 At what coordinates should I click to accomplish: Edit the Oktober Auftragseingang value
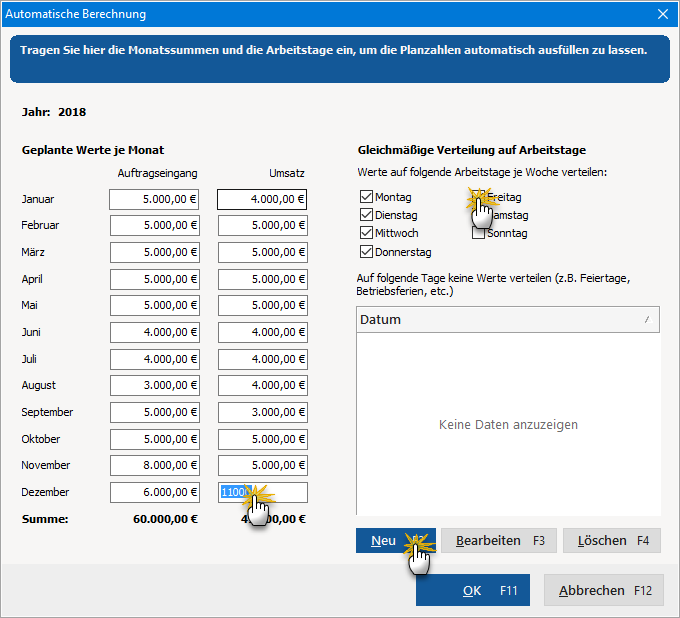pos(155,439)
